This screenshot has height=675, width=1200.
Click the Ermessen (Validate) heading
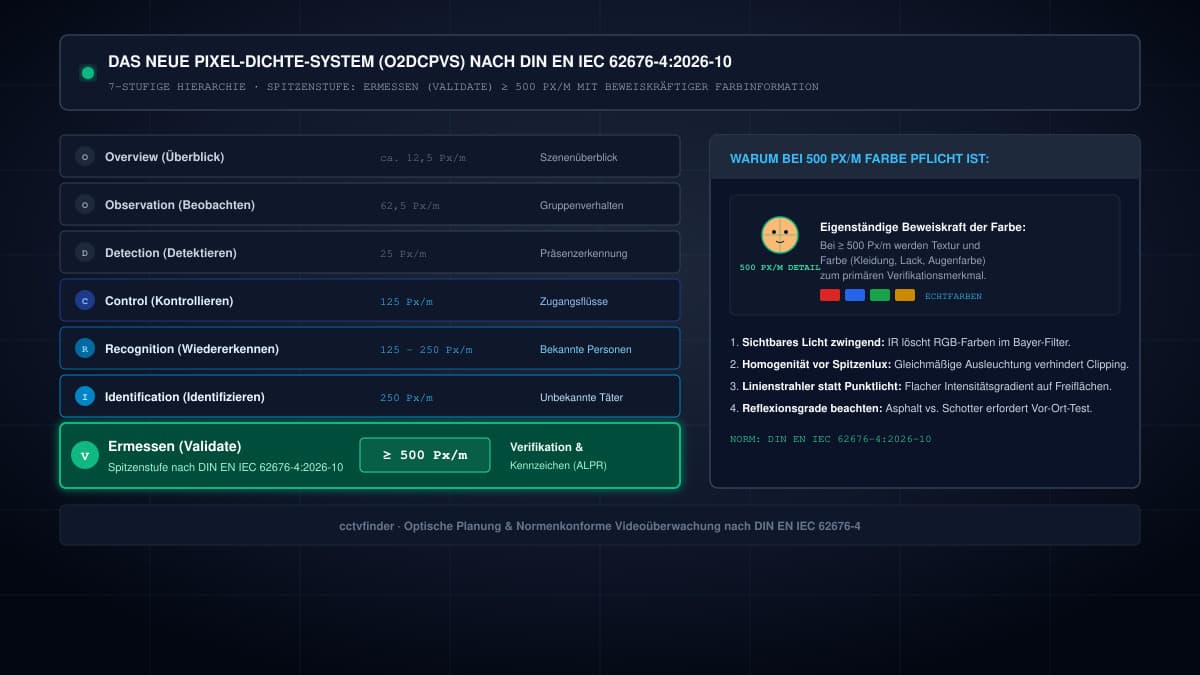point(175,446)
